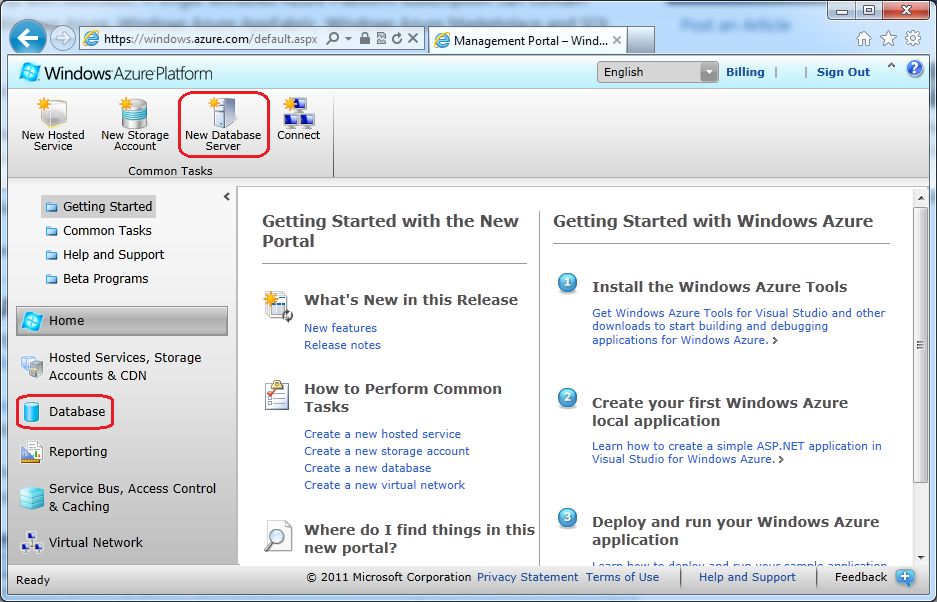The width and height of the screenshot is (937, 602).
Task: Click the Compatibility View icon in the address bar
Action: coord(381,39)
